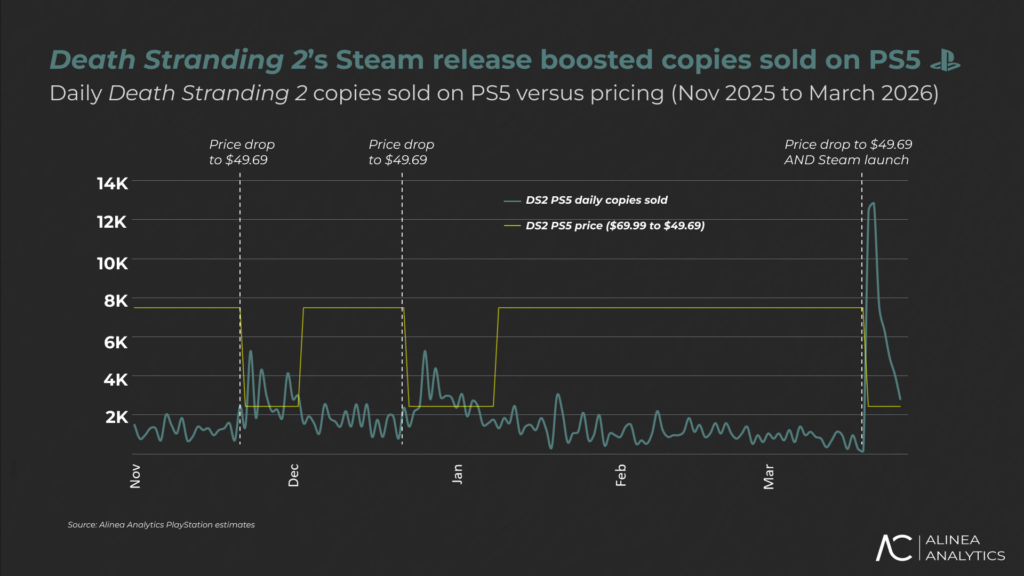This screenshot has width=1024, height=576.
Task: Click the 14K y-axis label
Action: coord(111,183)
